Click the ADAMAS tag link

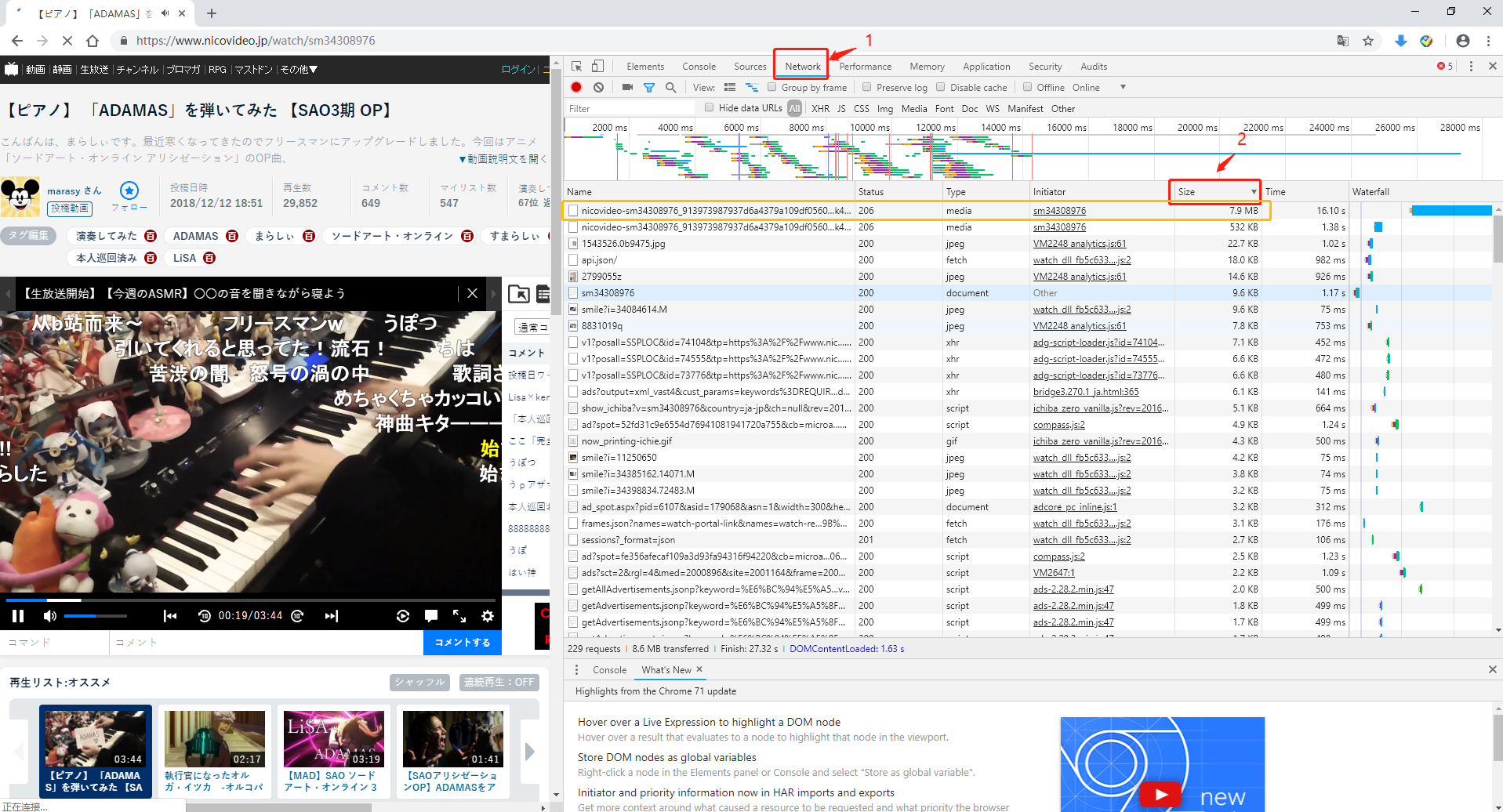195,236
